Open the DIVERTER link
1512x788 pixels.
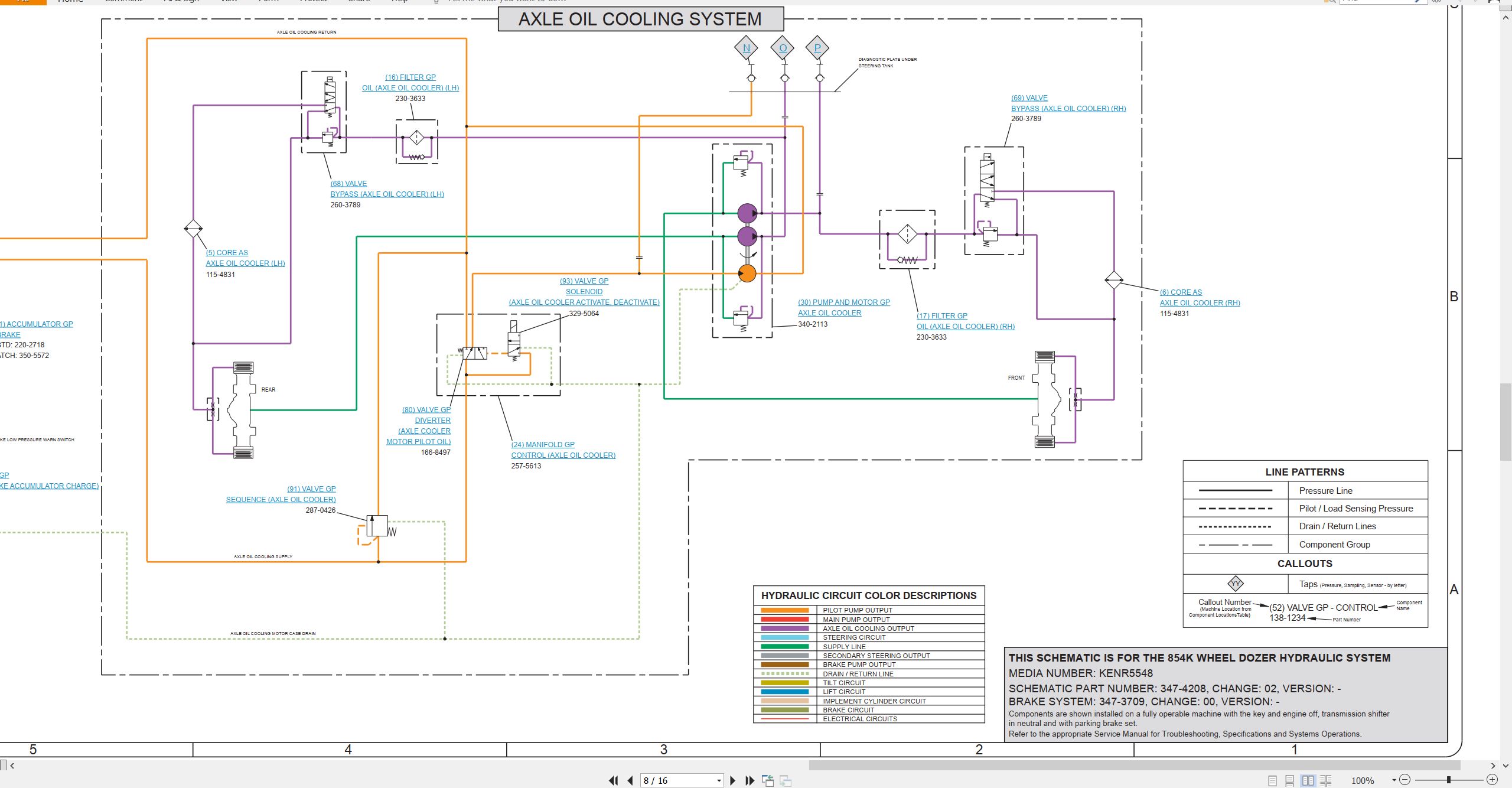click(432, 420)
